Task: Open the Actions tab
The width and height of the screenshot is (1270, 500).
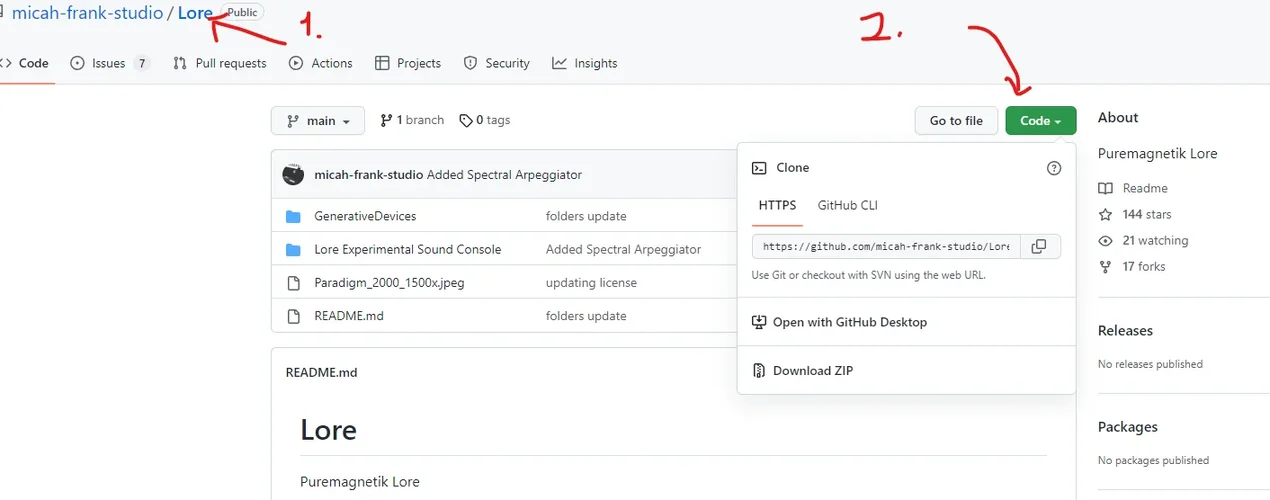Action: pyautogui.click(x=321, y=63)
